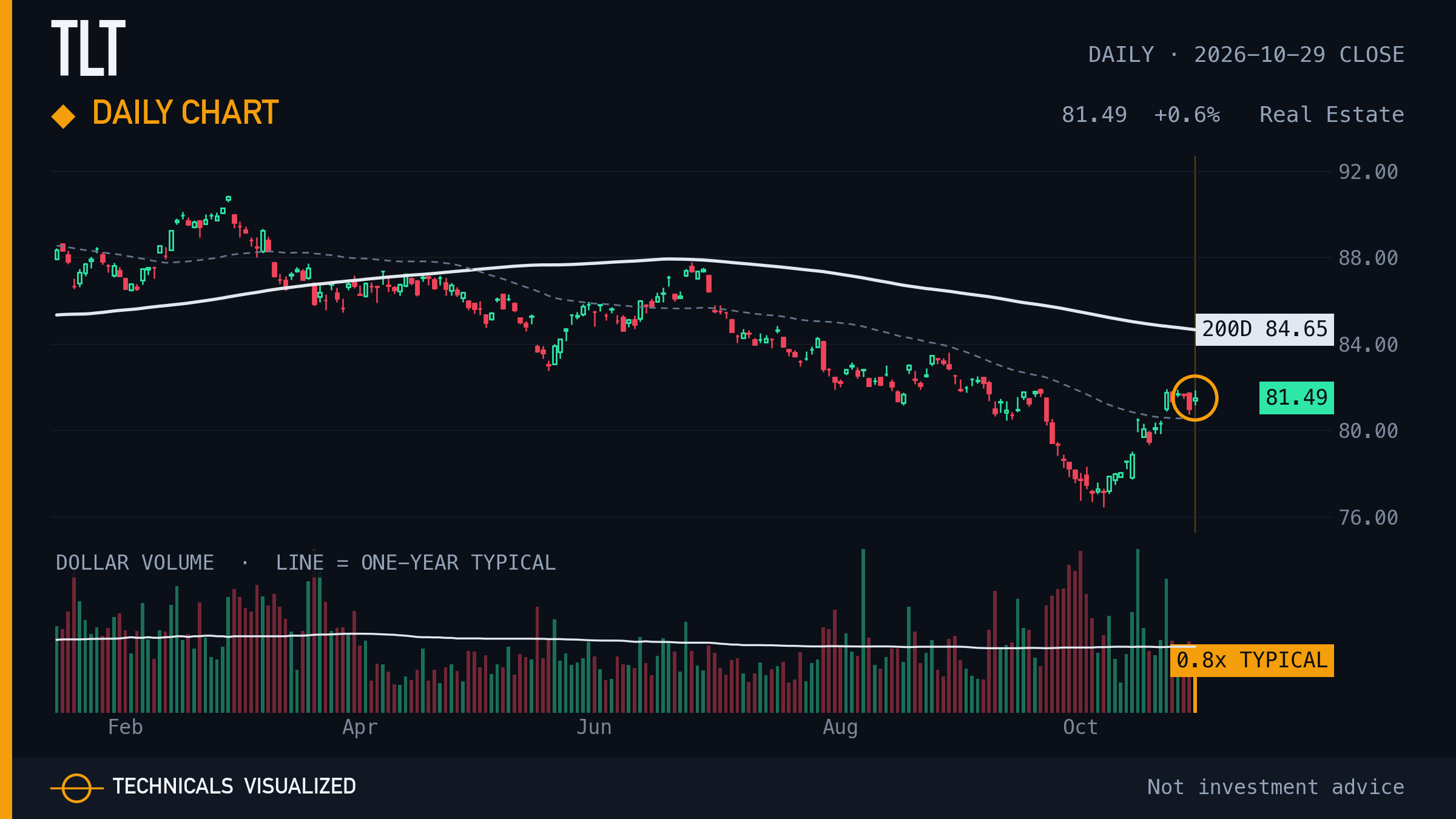Click the orange circle marking the latest candle
This screenshot has height=819, width=1456.
pos(1195,398)
